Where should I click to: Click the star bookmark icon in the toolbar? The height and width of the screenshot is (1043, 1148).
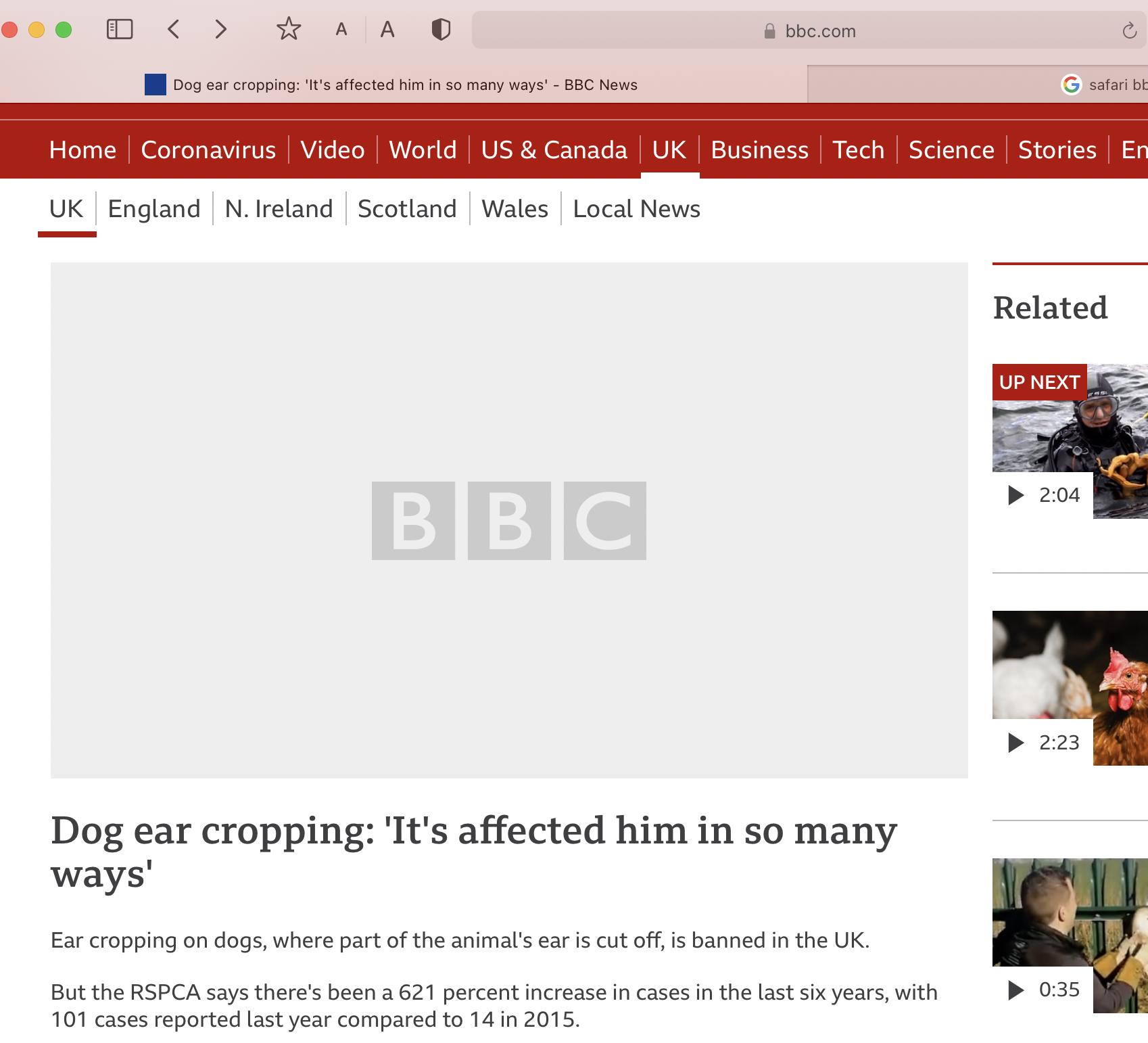(289, 29)
